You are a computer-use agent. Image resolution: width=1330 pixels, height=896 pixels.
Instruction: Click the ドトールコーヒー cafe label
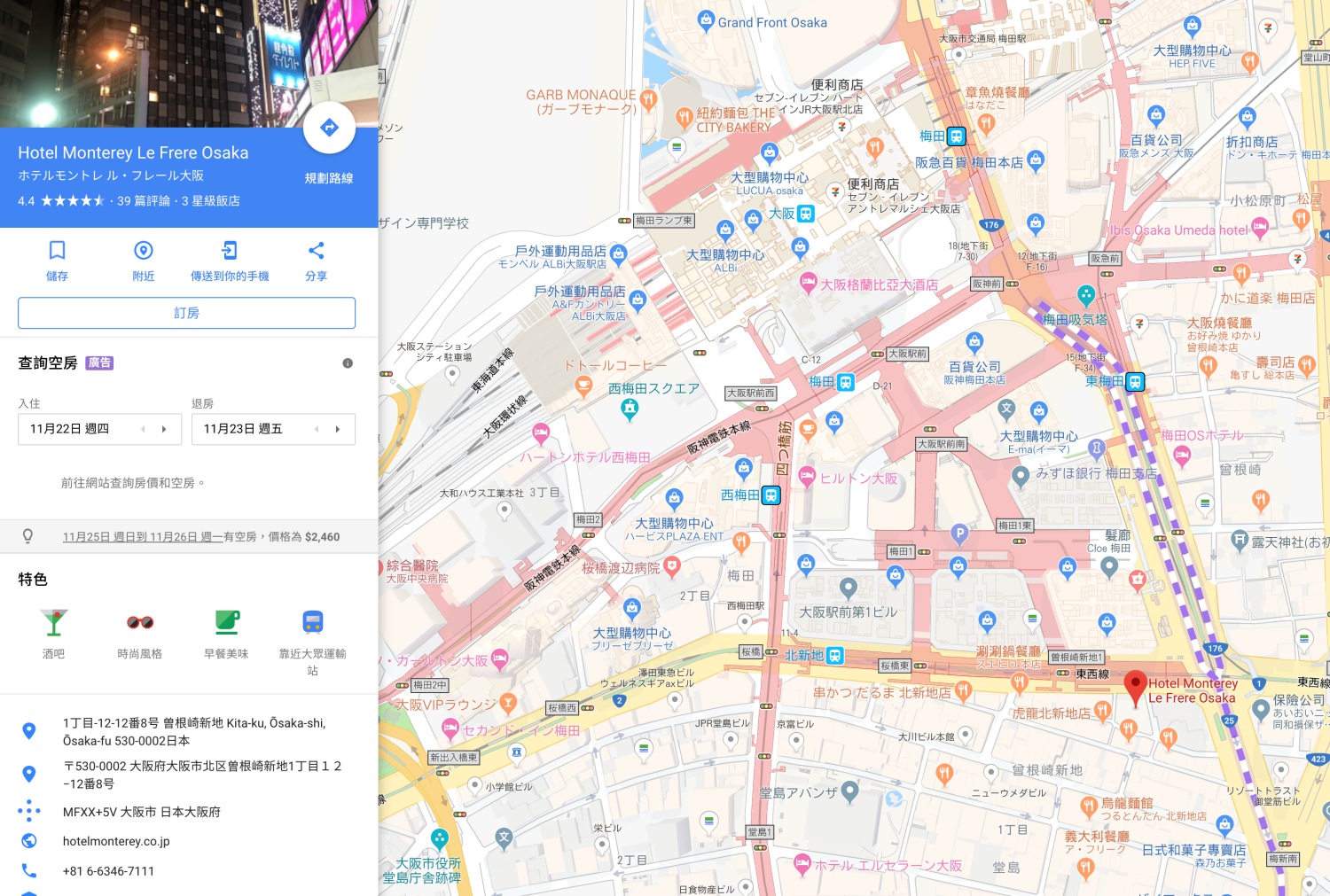coord(615,365)
